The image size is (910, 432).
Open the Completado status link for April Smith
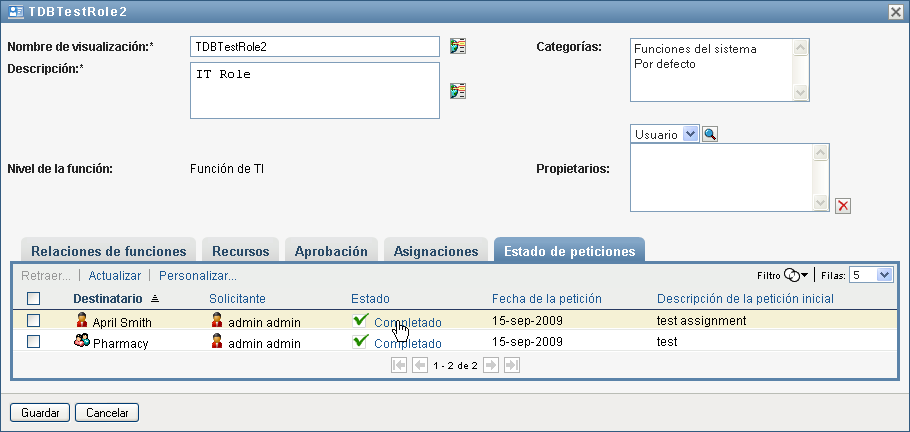point(407,322)
